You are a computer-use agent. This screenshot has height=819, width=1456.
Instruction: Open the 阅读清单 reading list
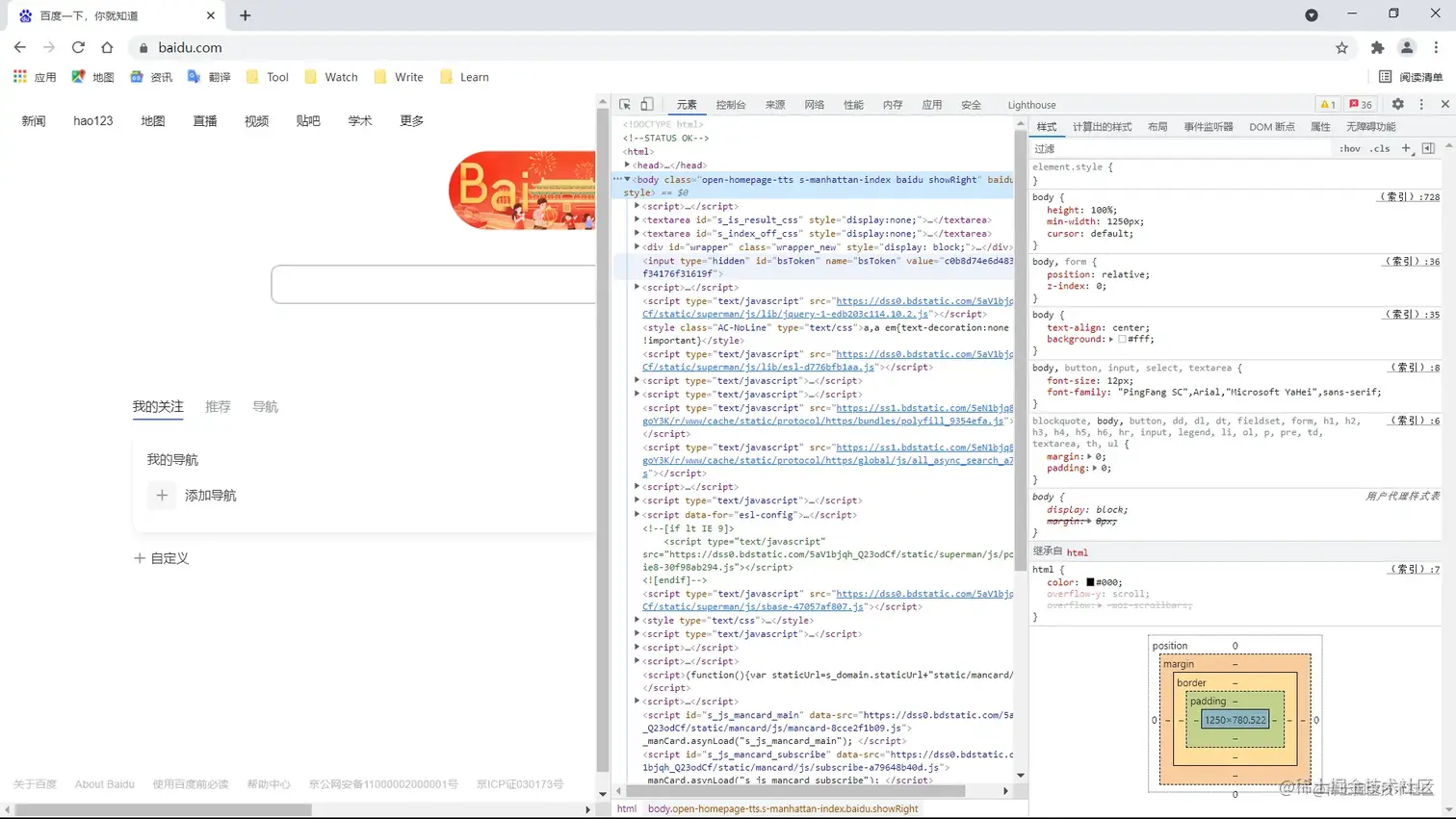click(x=1411, y=77)
